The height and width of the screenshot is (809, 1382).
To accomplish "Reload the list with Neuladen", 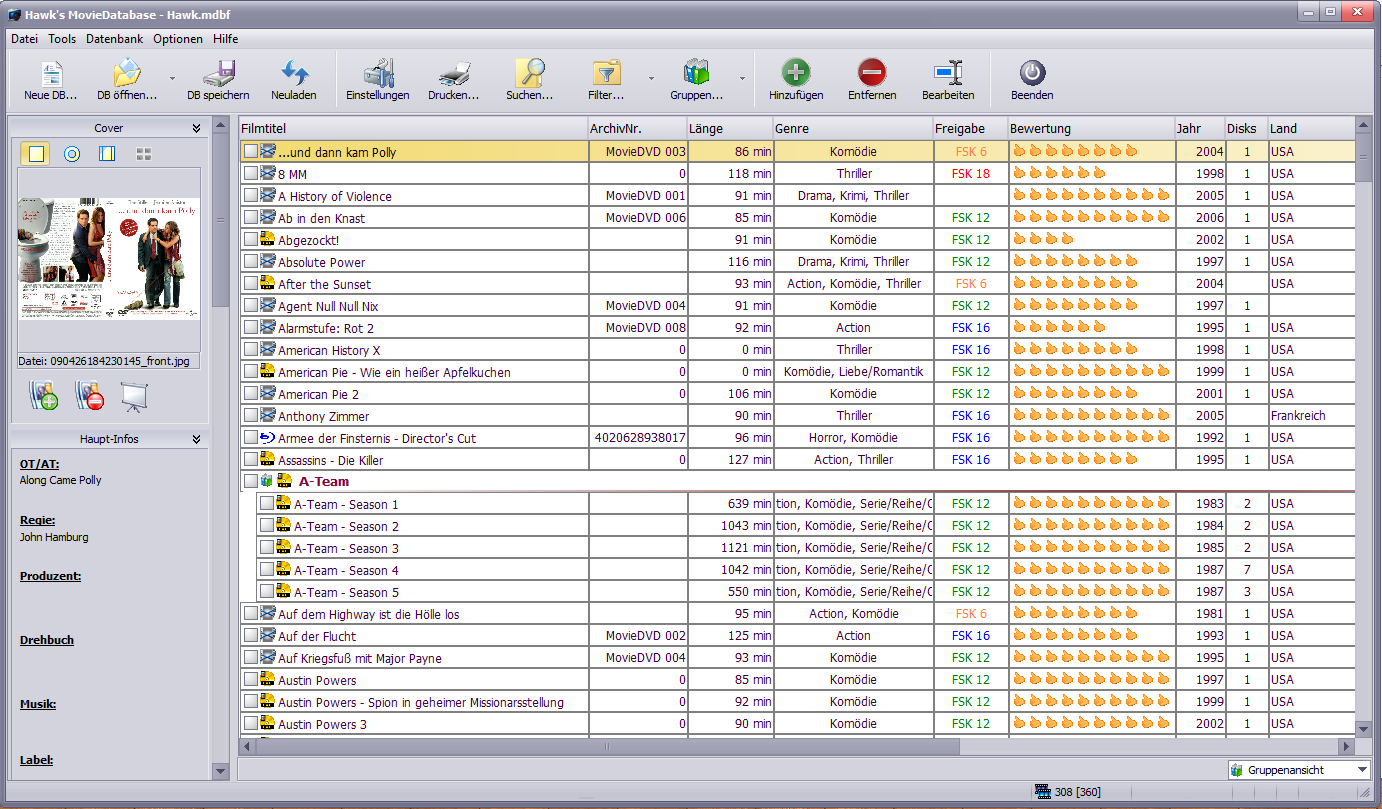I will [x=294, y=81].
